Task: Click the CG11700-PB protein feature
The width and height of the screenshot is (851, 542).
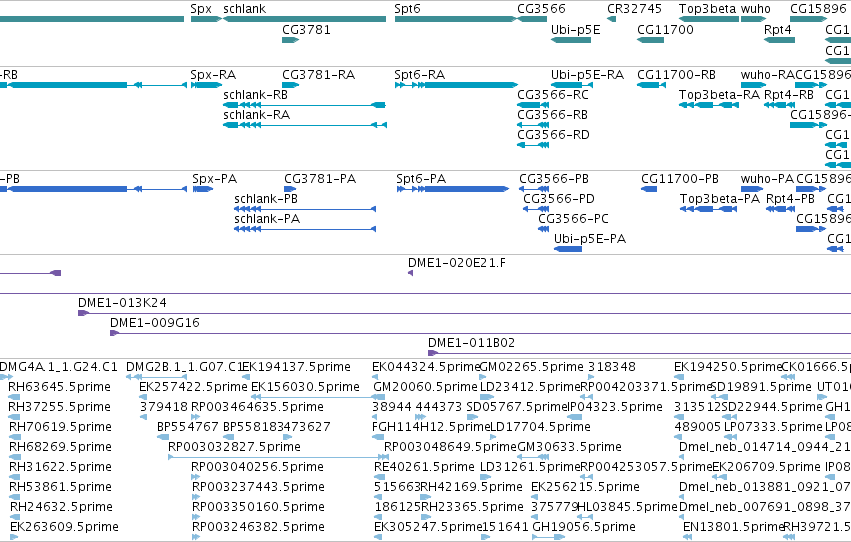Action: (649, 189)
